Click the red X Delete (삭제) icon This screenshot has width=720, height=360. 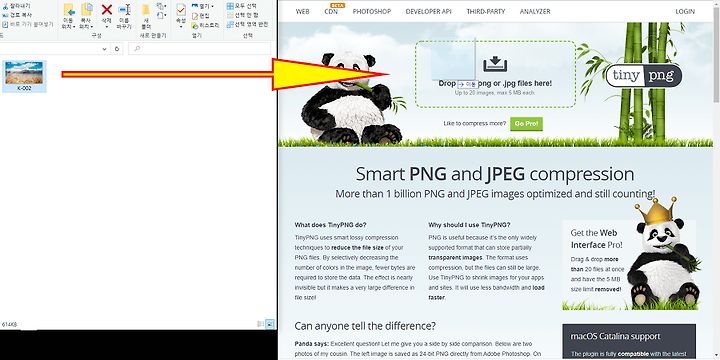[x=107, y=10]
